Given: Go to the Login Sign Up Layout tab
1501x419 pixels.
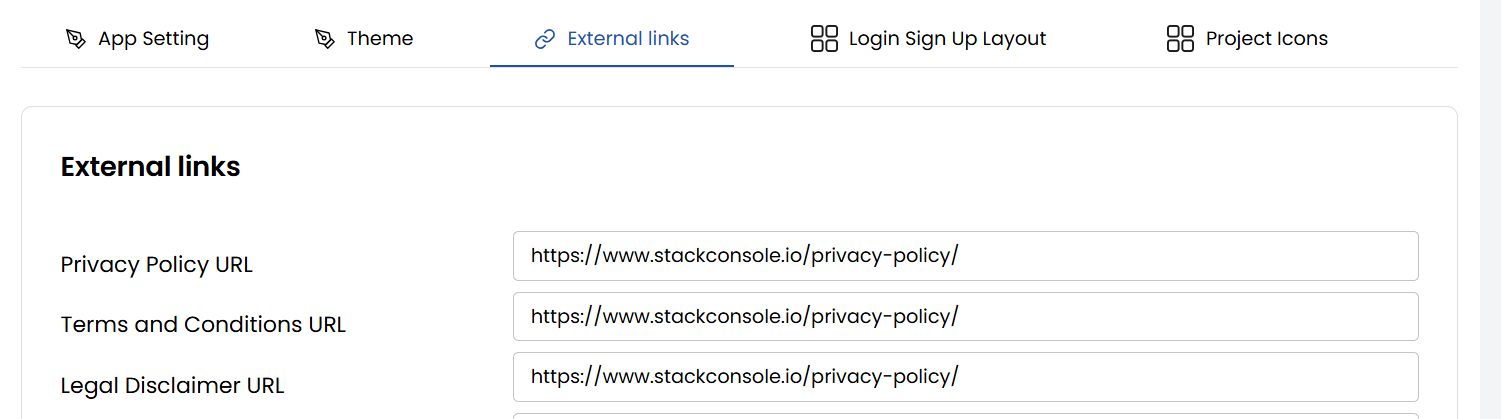Looking at the screenshot, I should tap(947, 39).
